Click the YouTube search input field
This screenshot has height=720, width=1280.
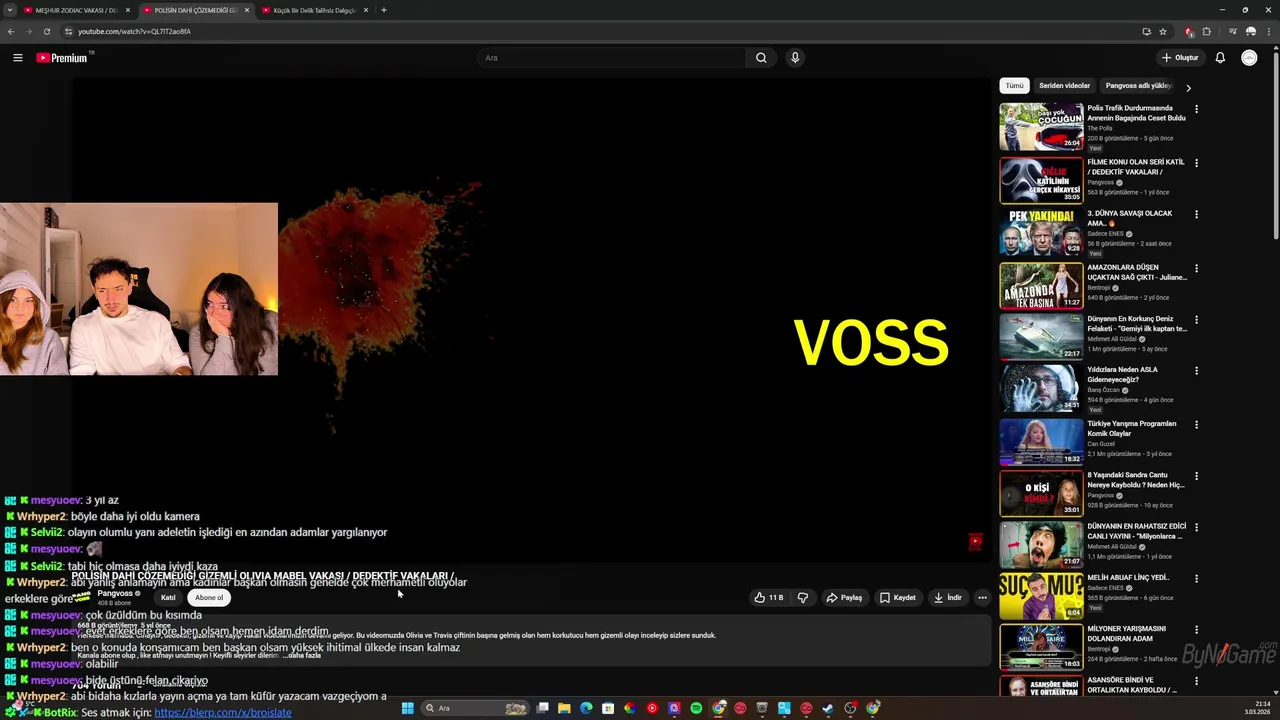tap(611, 58)
